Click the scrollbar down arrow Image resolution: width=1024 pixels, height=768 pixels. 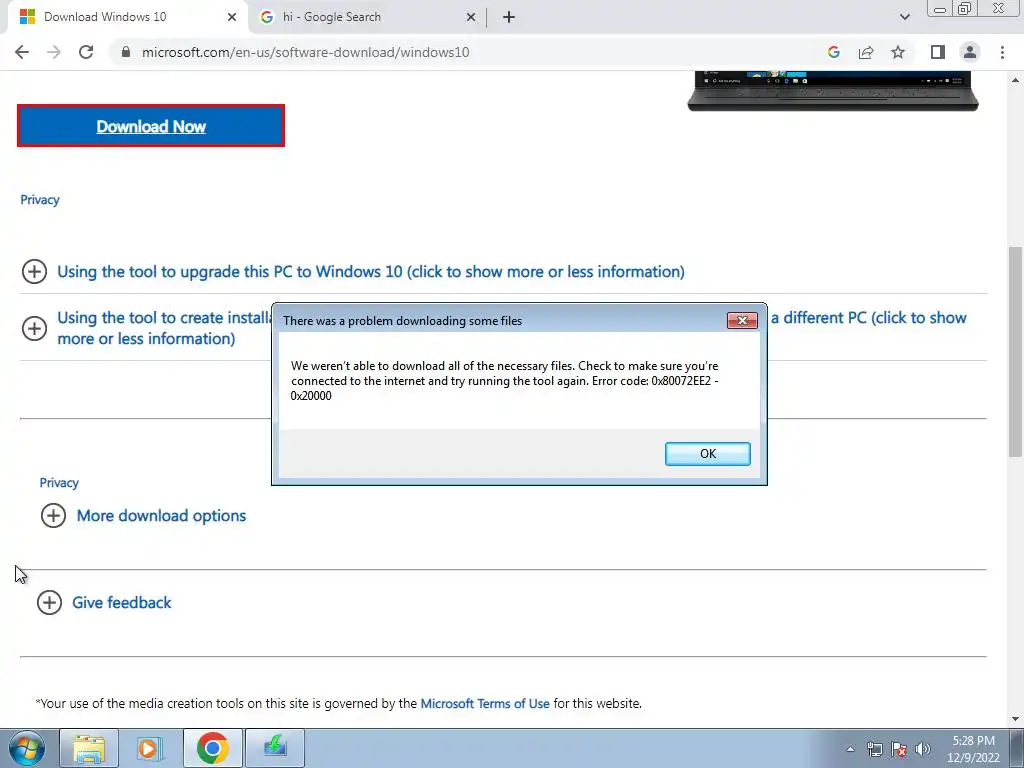tap(1016, 719)
